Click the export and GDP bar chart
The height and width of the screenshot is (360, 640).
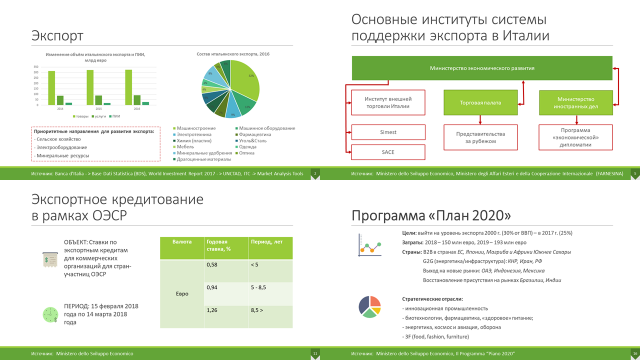[x=96, y=86]
